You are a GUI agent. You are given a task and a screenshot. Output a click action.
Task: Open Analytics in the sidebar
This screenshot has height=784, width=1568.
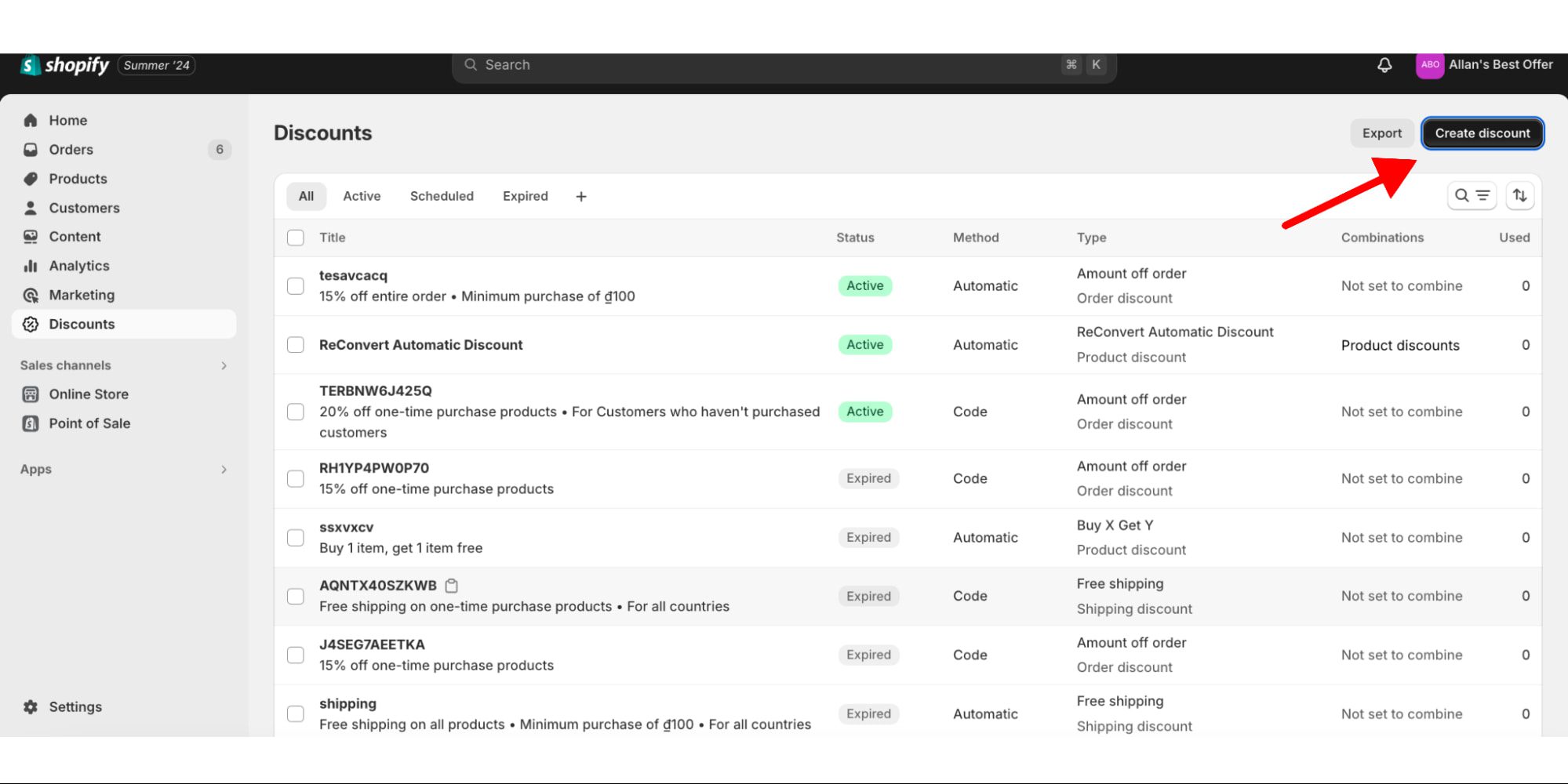78,266
